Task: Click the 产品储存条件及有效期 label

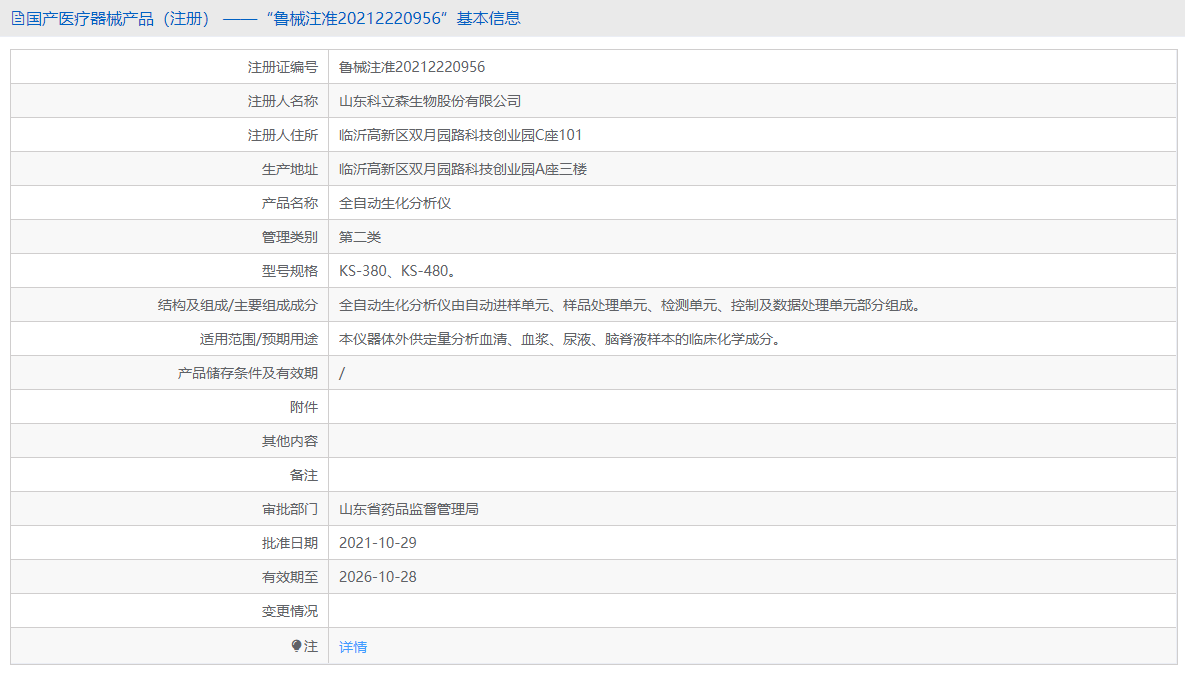Action: point(248,373)
